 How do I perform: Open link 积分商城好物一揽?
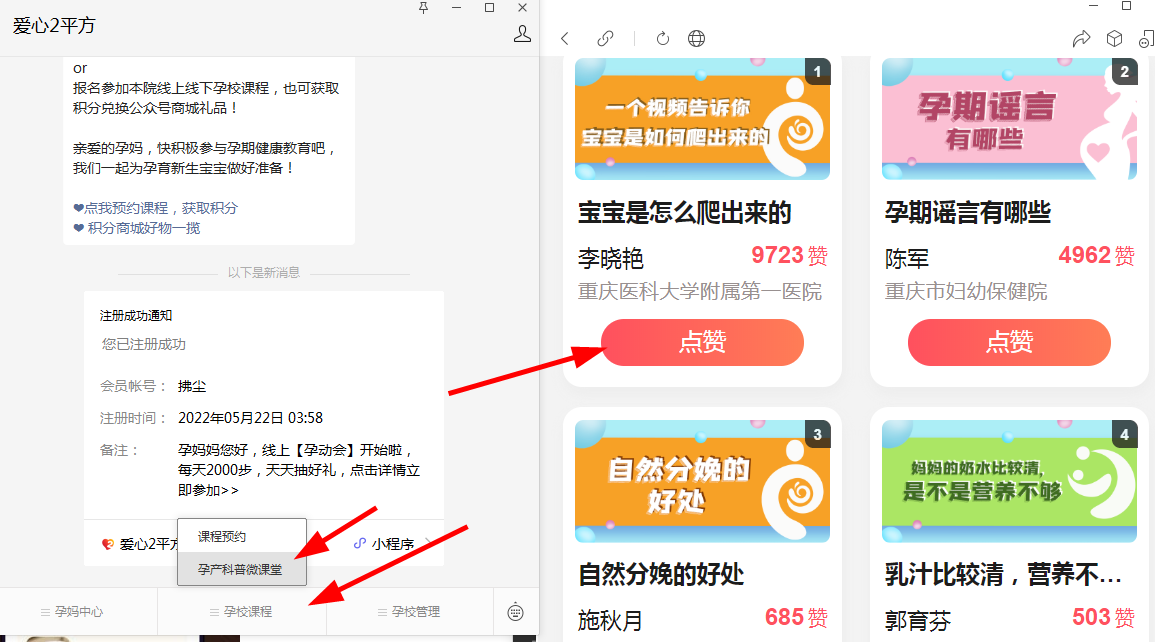coord(137,228)
